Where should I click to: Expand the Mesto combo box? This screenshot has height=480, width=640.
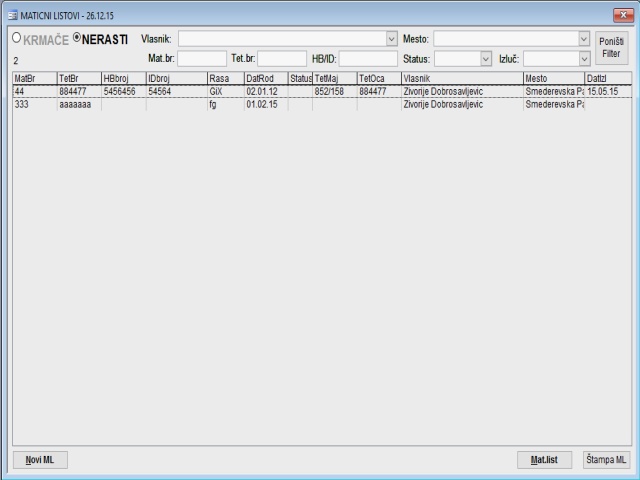pos(584,38)
